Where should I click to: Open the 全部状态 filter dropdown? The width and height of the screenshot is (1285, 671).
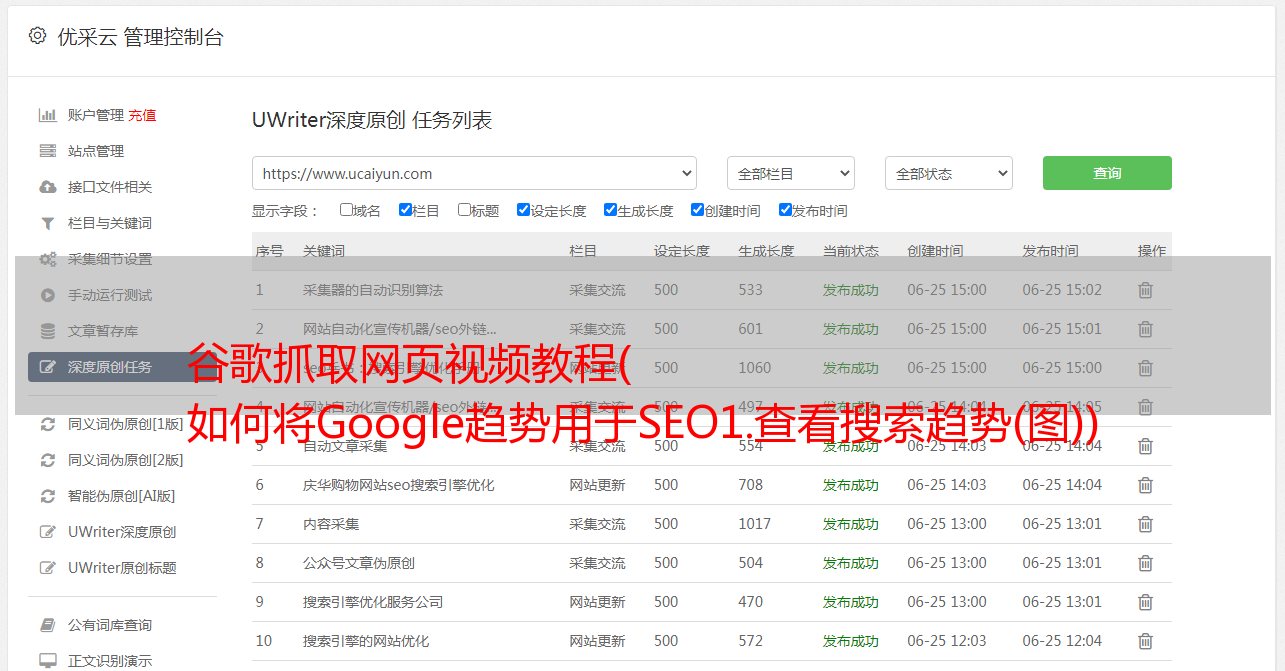pos(948,173)
